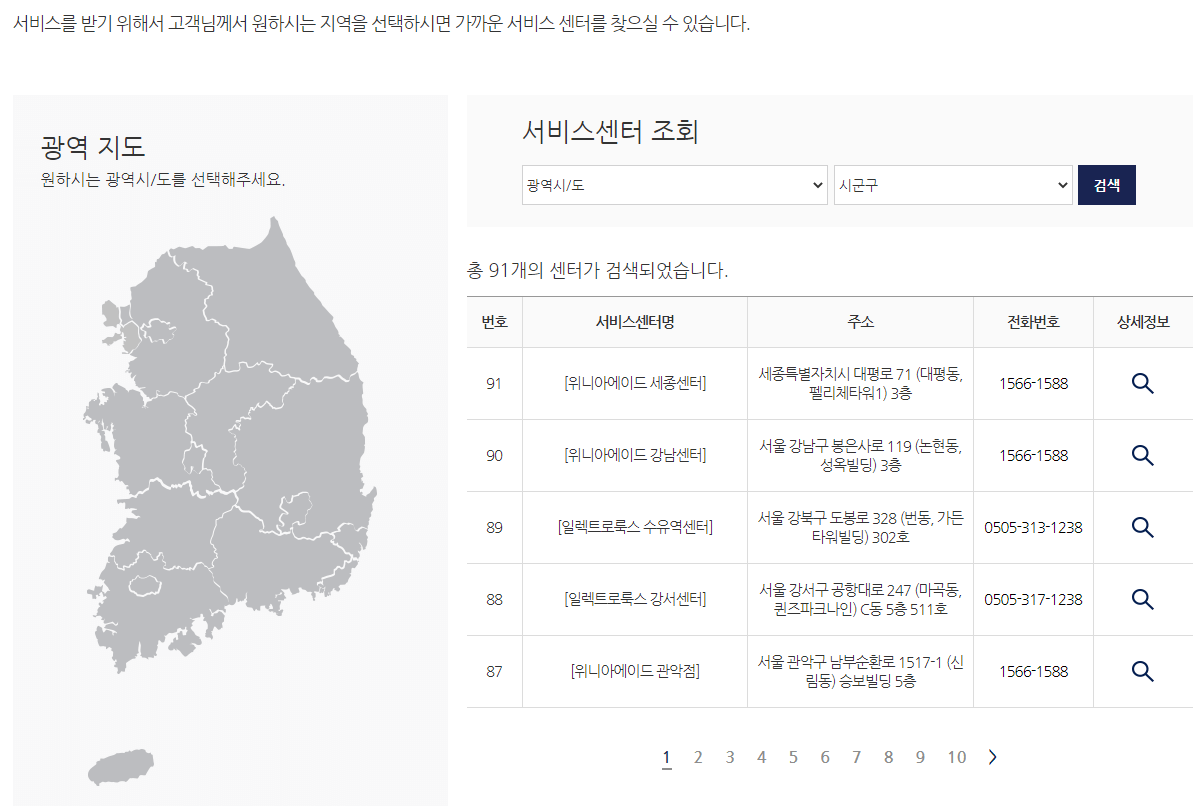Select page 2 in pagination
This screenshot has height=806, width=1198.
pyautogui.click(x=698, y=757)
